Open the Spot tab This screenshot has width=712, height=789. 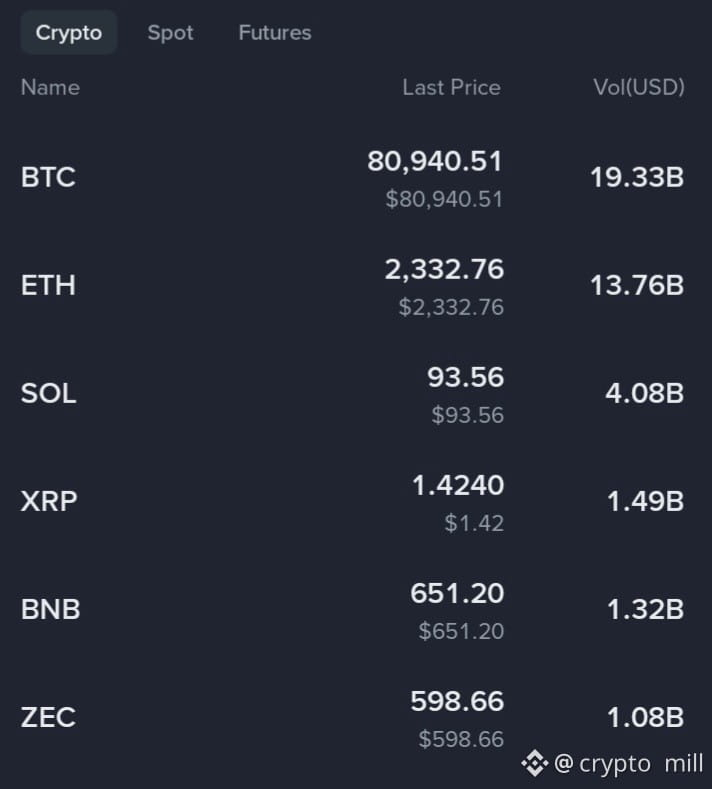(x=171, y=33)
